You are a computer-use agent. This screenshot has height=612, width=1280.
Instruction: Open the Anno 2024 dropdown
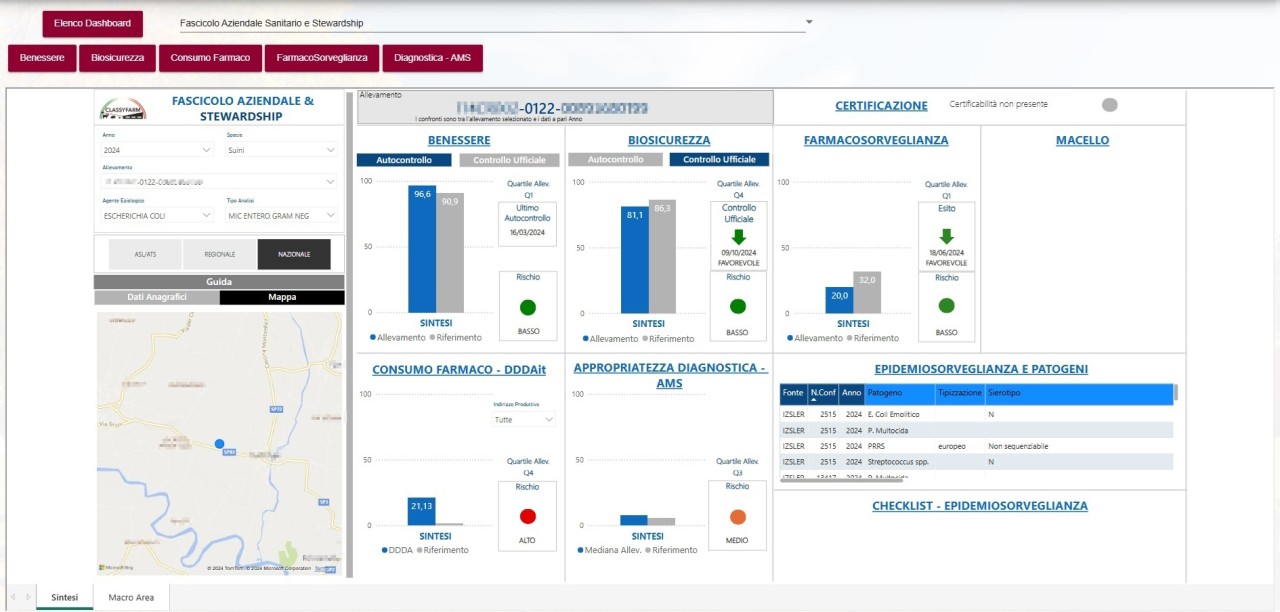[x=158, y=150]
